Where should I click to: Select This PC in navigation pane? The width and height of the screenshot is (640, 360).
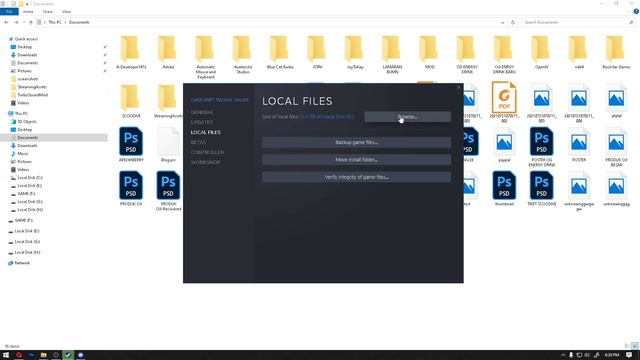(x=21, y=113)
